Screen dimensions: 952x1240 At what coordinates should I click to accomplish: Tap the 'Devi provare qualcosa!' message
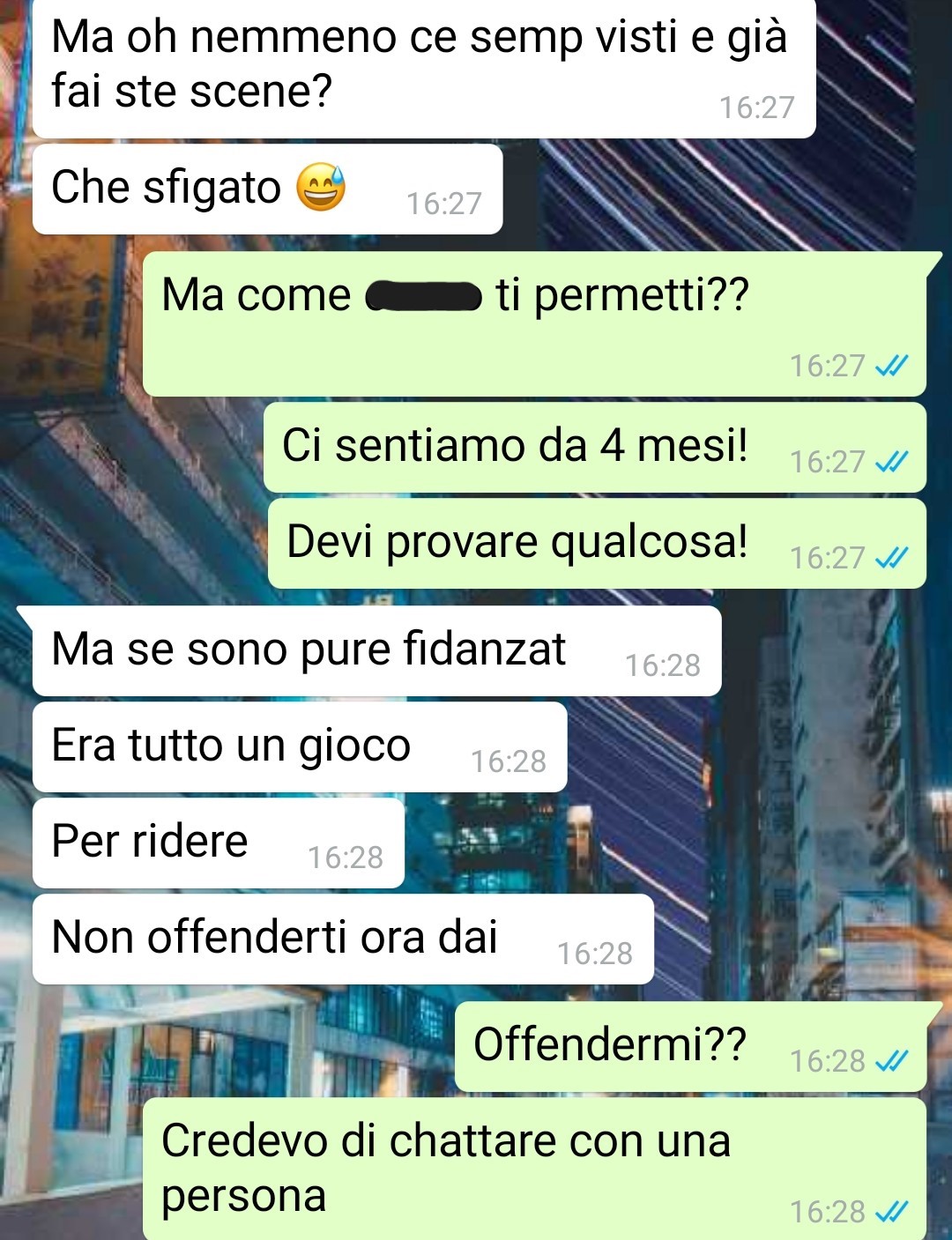pyautogui.click(x=597, y=544)
